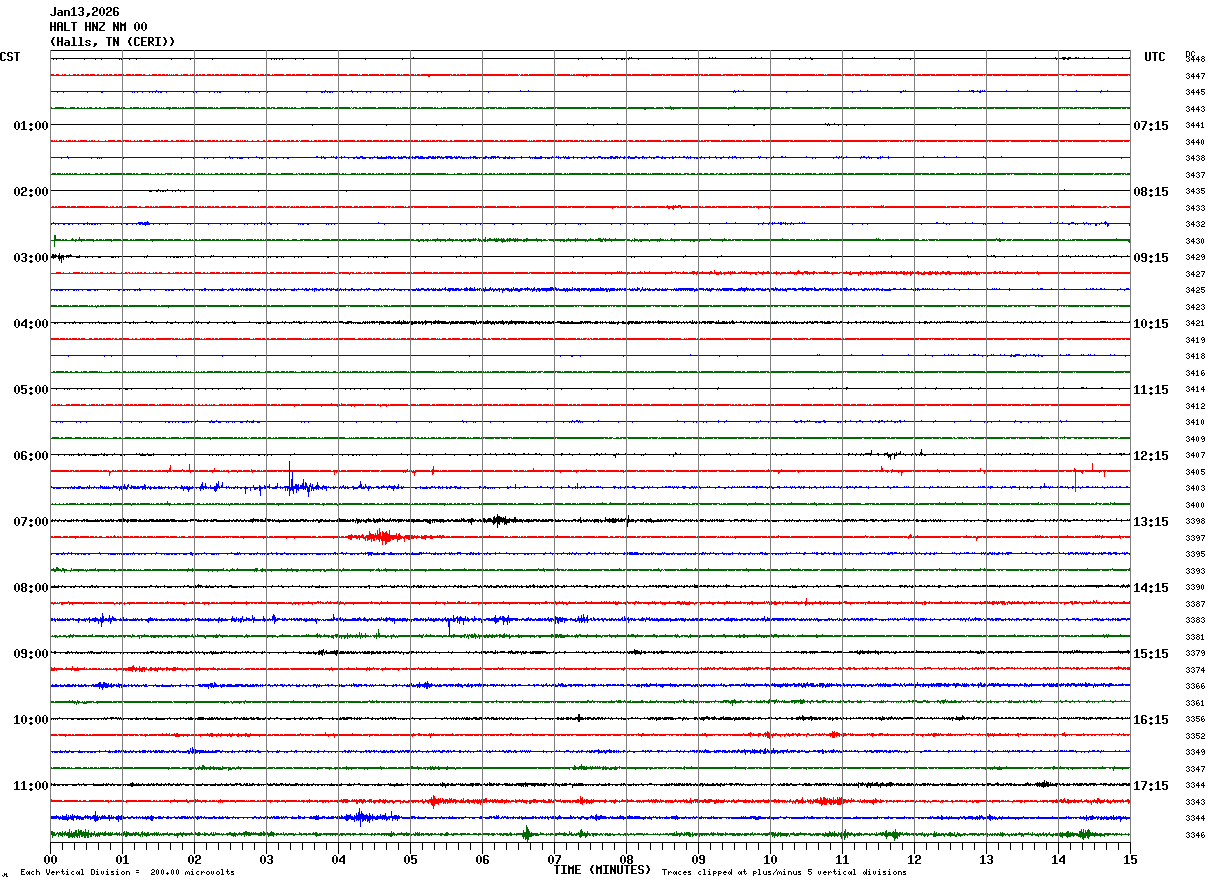
Task: Click the '12:15' UTC time label
Action: (x=1151, y=456)
